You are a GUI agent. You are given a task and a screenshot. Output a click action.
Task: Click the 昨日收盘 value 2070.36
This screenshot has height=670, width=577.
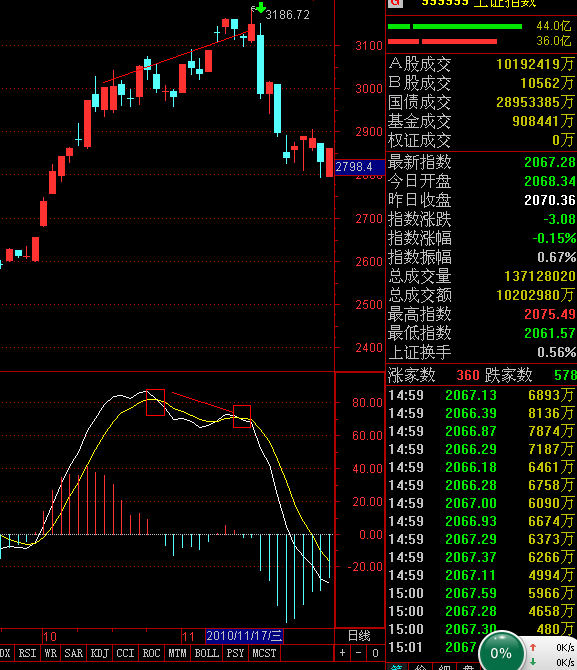[550, 200]
